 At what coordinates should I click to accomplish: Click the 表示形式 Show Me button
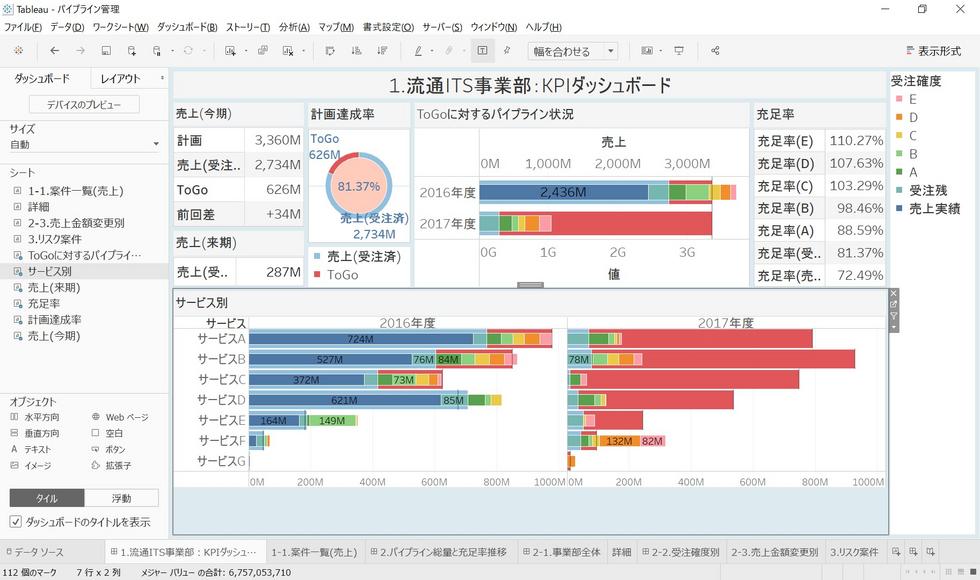pyautogui.click(x=932, y=51)
